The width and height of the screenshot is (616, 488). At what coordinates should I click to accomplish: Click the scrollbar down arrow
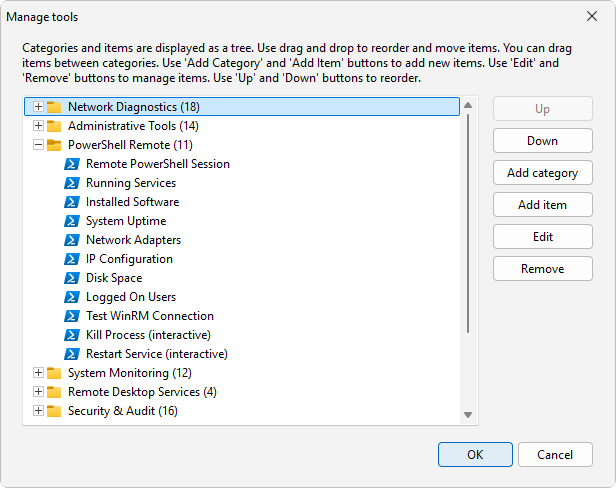point(468,415)
